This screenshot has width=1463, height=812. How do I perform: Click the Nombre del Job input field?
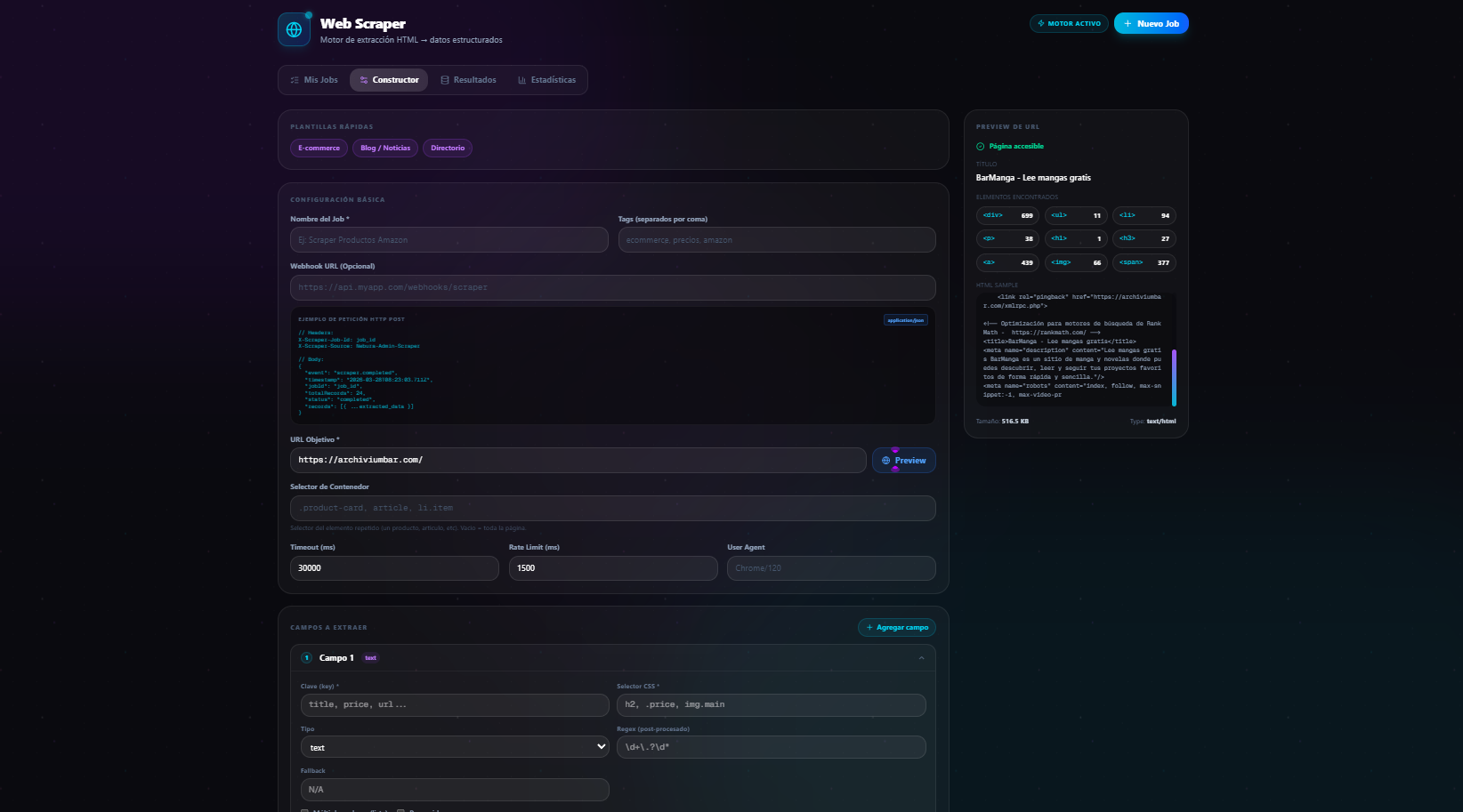[449, 240]
